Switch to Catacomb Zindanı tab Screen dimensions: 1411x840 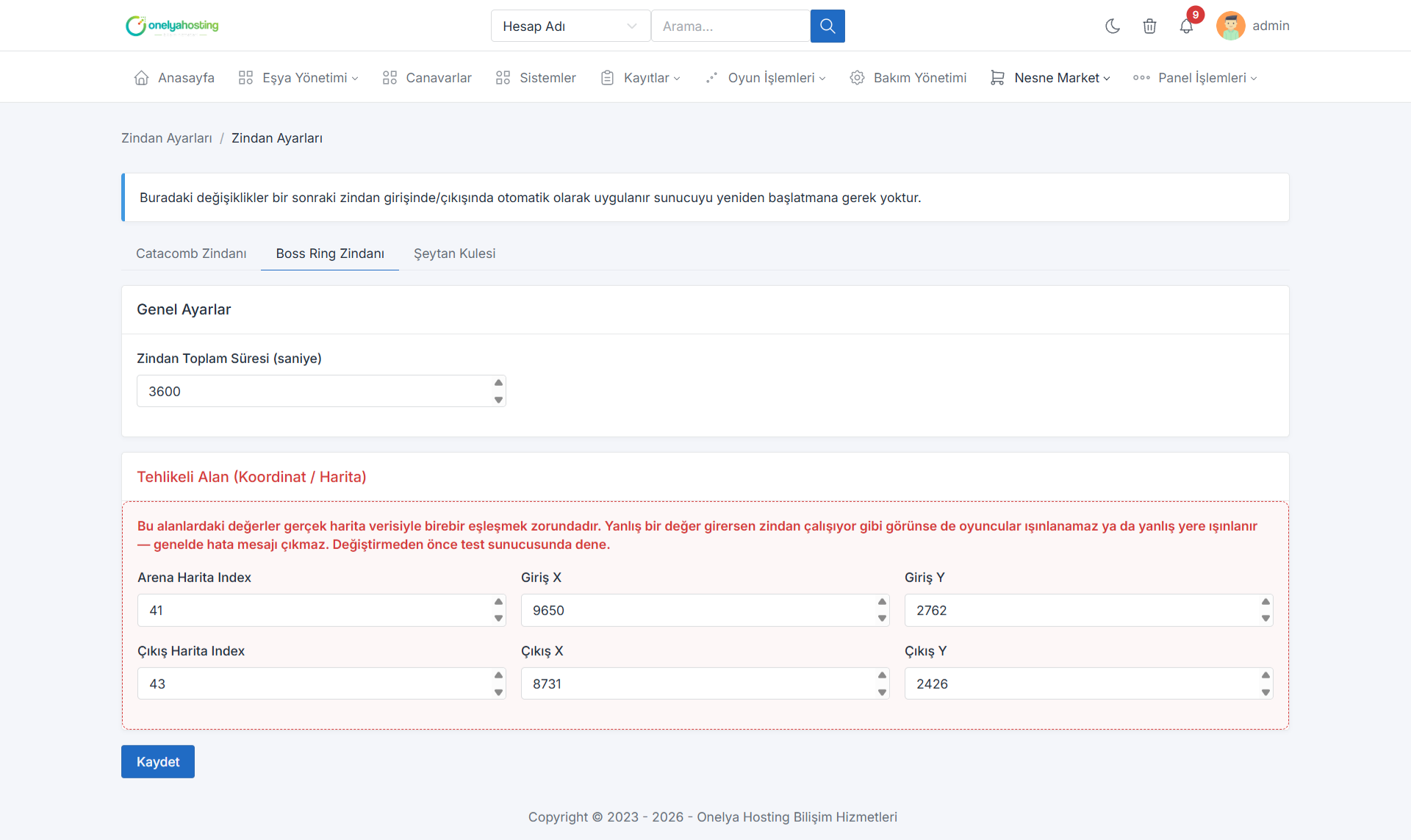coord(191,254)
